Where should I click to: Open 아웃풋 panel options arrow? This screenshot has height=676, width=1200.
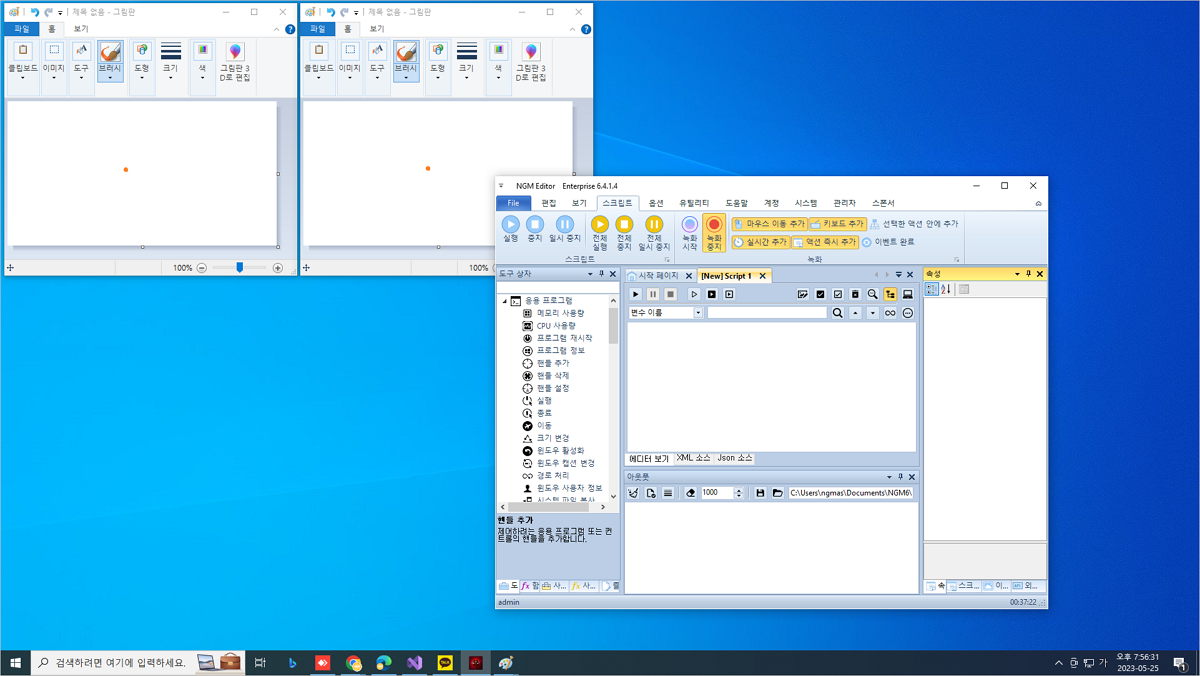click(x=889, y=477)
